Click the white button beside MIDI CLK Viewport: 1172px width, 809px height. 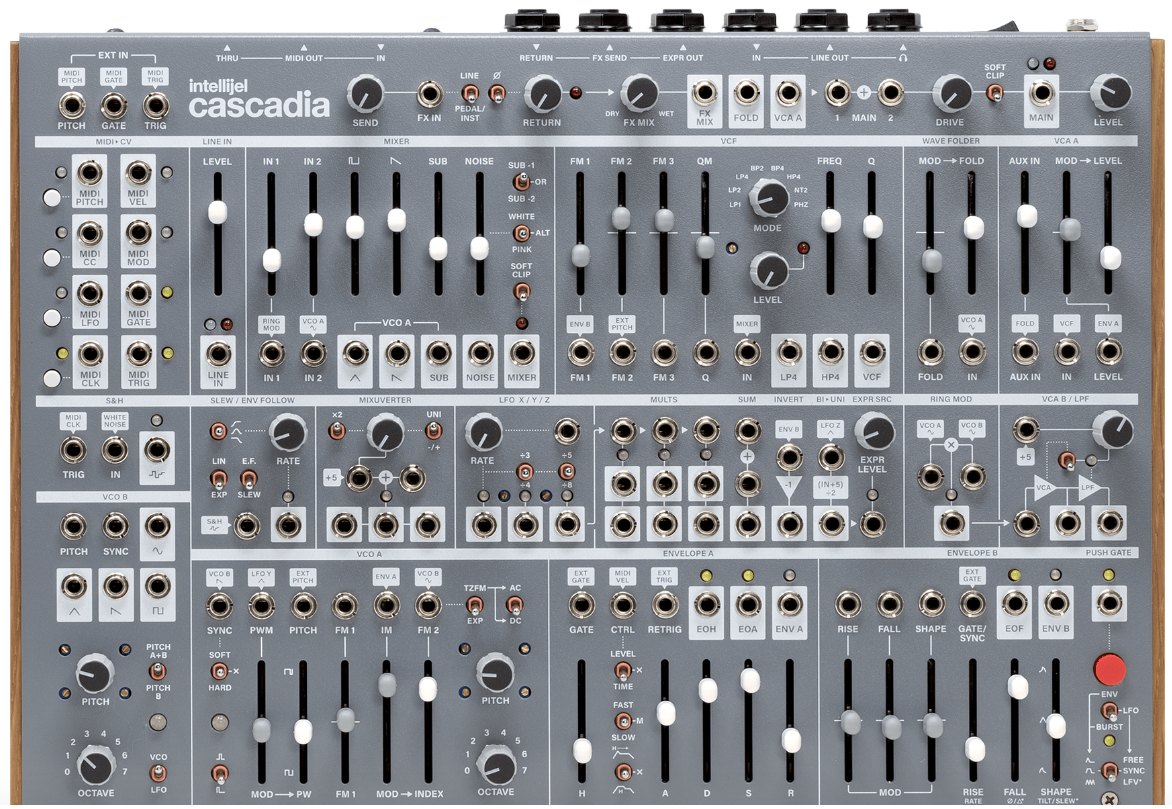point(52,378)
